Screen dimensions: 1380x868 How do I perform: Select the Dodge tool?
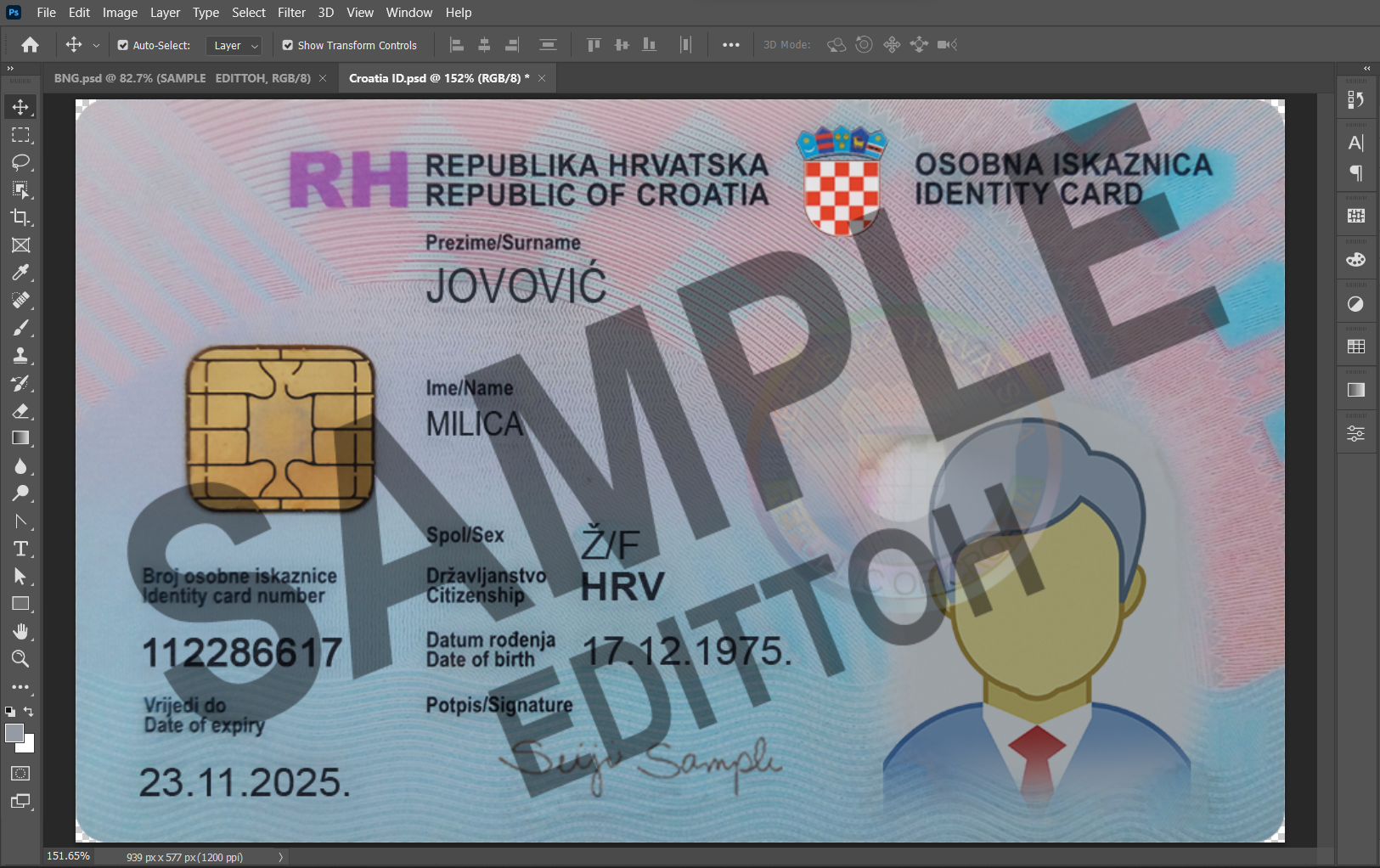click(x=20, y=493)
